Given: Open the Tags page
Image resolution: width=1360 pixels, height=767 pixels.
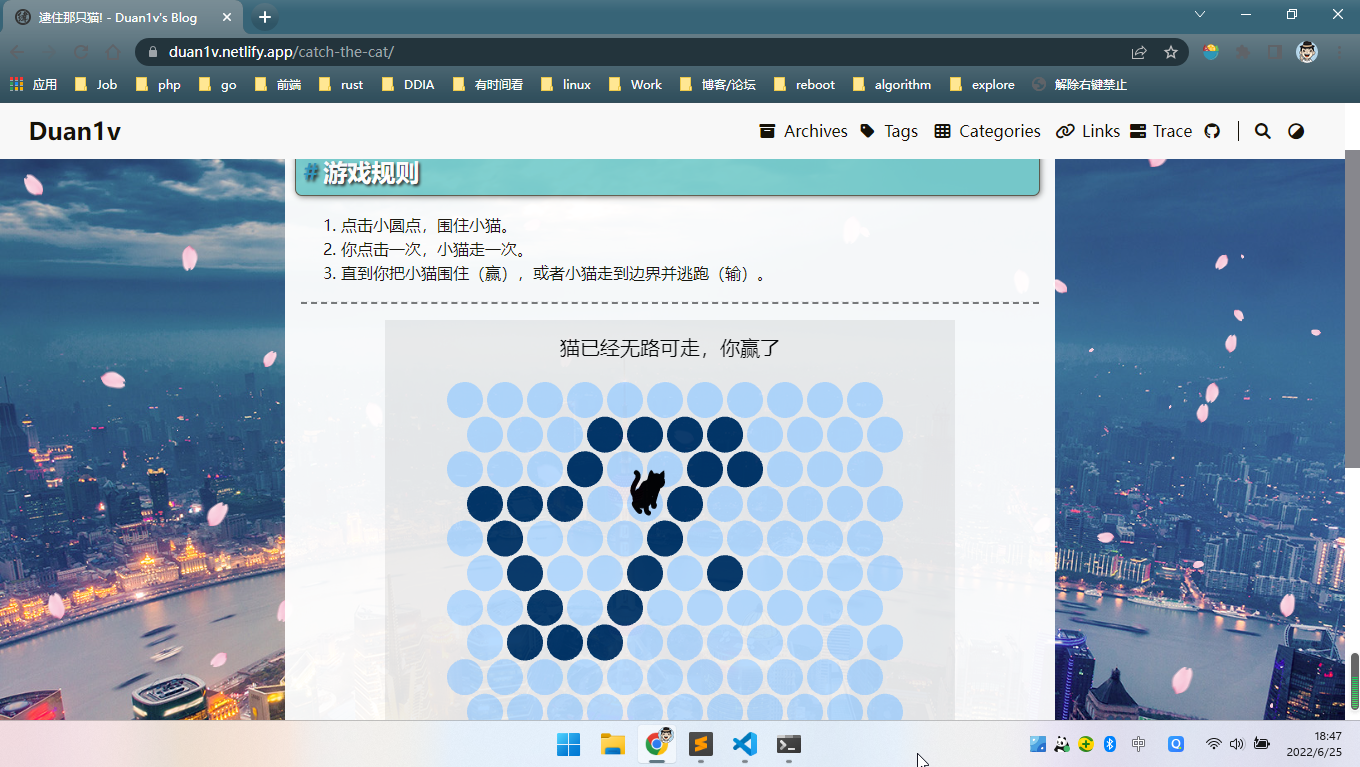Looking at the screenshot, I should 889,131.
